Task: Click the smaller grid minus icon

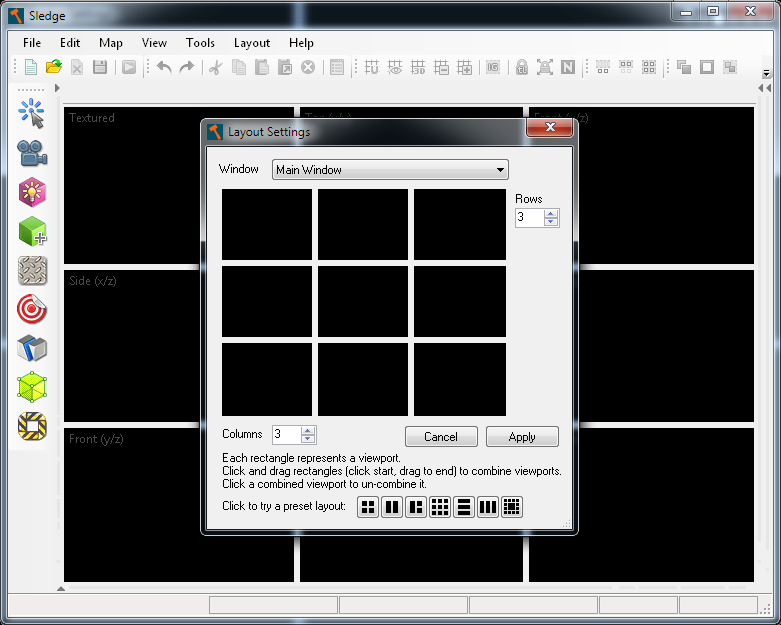Action: click(x=441, y=67)
